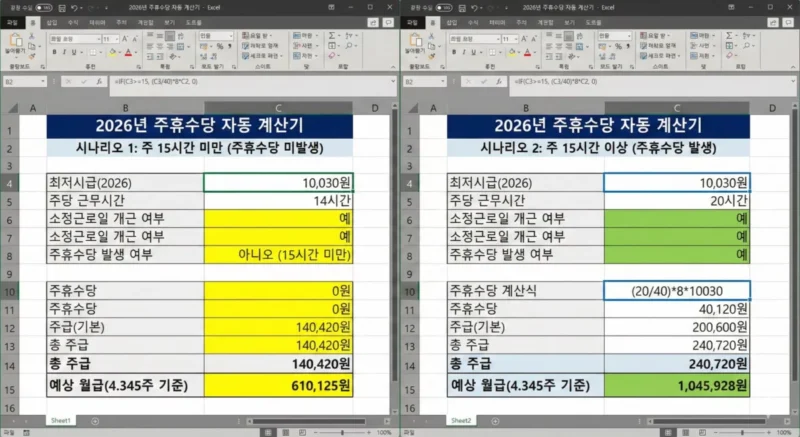Decrease font size in left window
This screenshot has width=800, height=437.
coord(135,39)
